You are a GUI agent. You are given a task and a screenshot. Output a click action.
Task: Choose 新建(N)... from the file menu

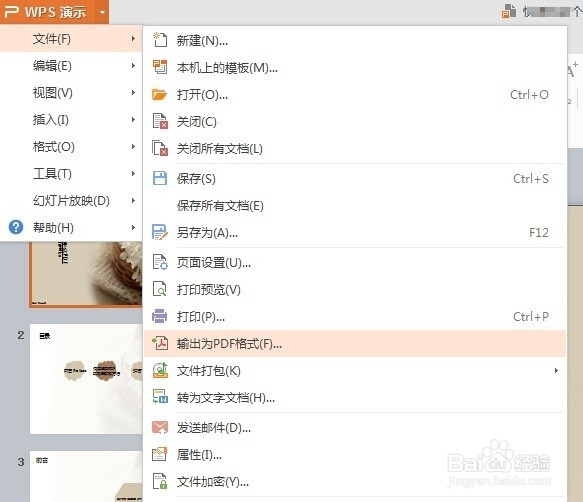click(355, 40)
